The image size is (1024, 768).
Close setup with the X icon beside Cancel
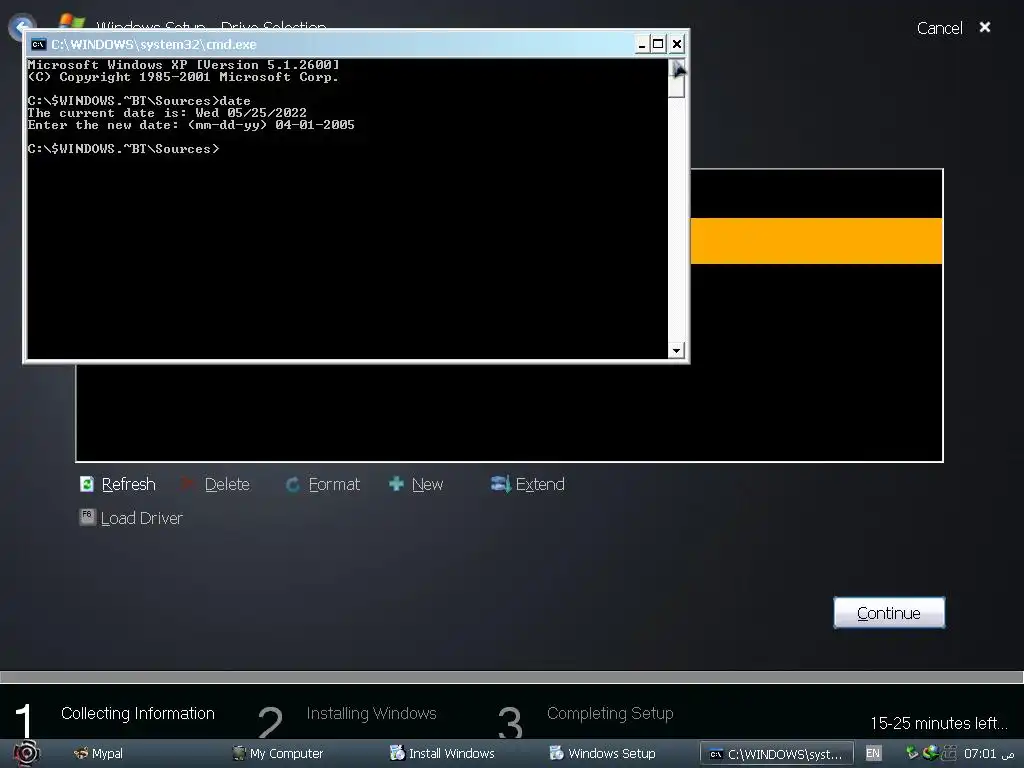pyautogui.click(x=985, y=27)
